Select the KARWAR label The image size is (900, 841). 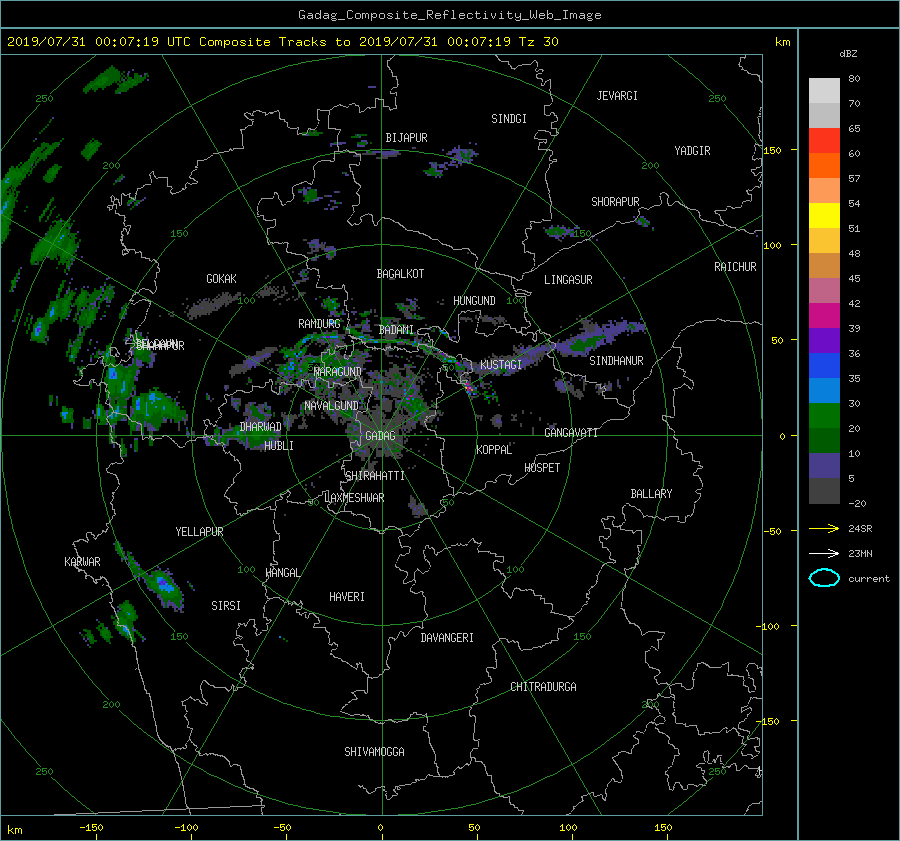[82, 562]
